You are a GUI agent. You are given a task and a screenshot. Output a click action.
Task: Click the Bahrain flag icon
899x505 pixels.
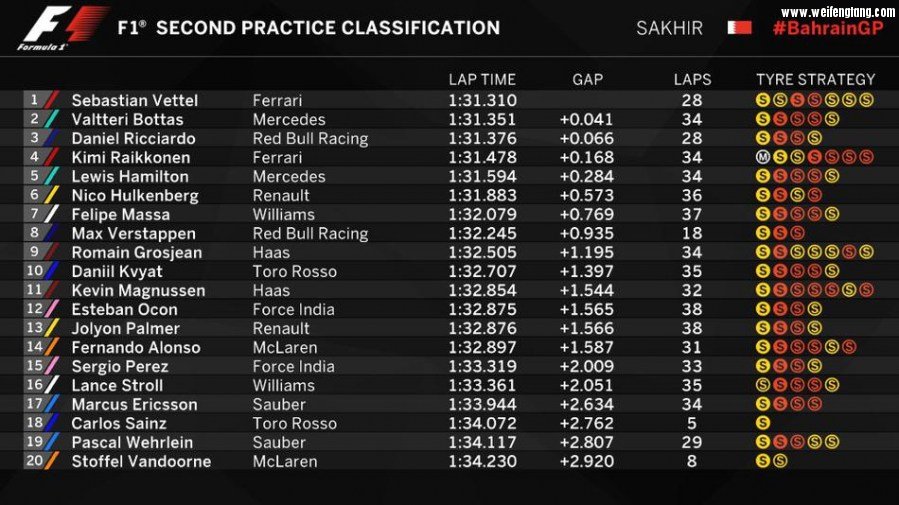739,27
